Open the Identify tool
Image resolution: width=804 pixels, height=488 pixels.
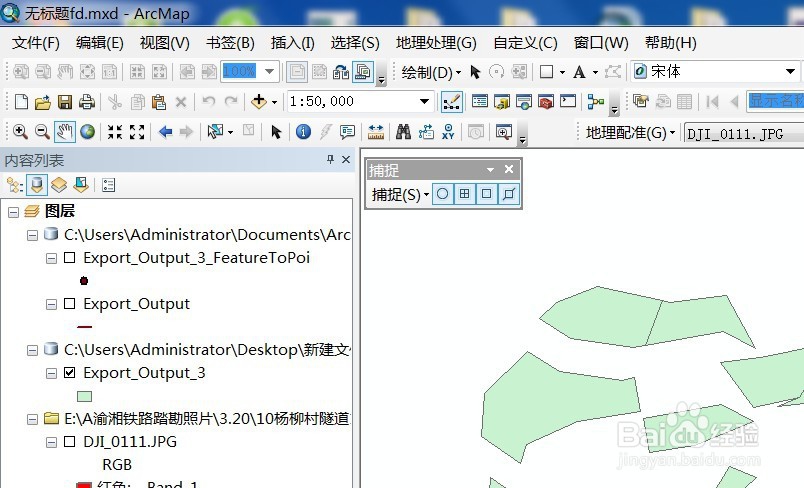tap(303, 132)
